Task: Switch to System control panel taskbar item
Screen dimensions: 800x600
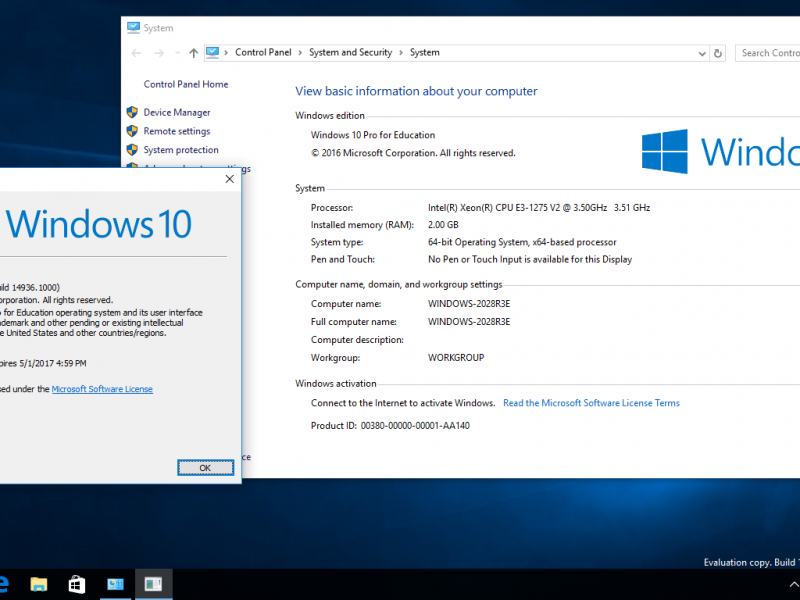Action: pos(115,584)
